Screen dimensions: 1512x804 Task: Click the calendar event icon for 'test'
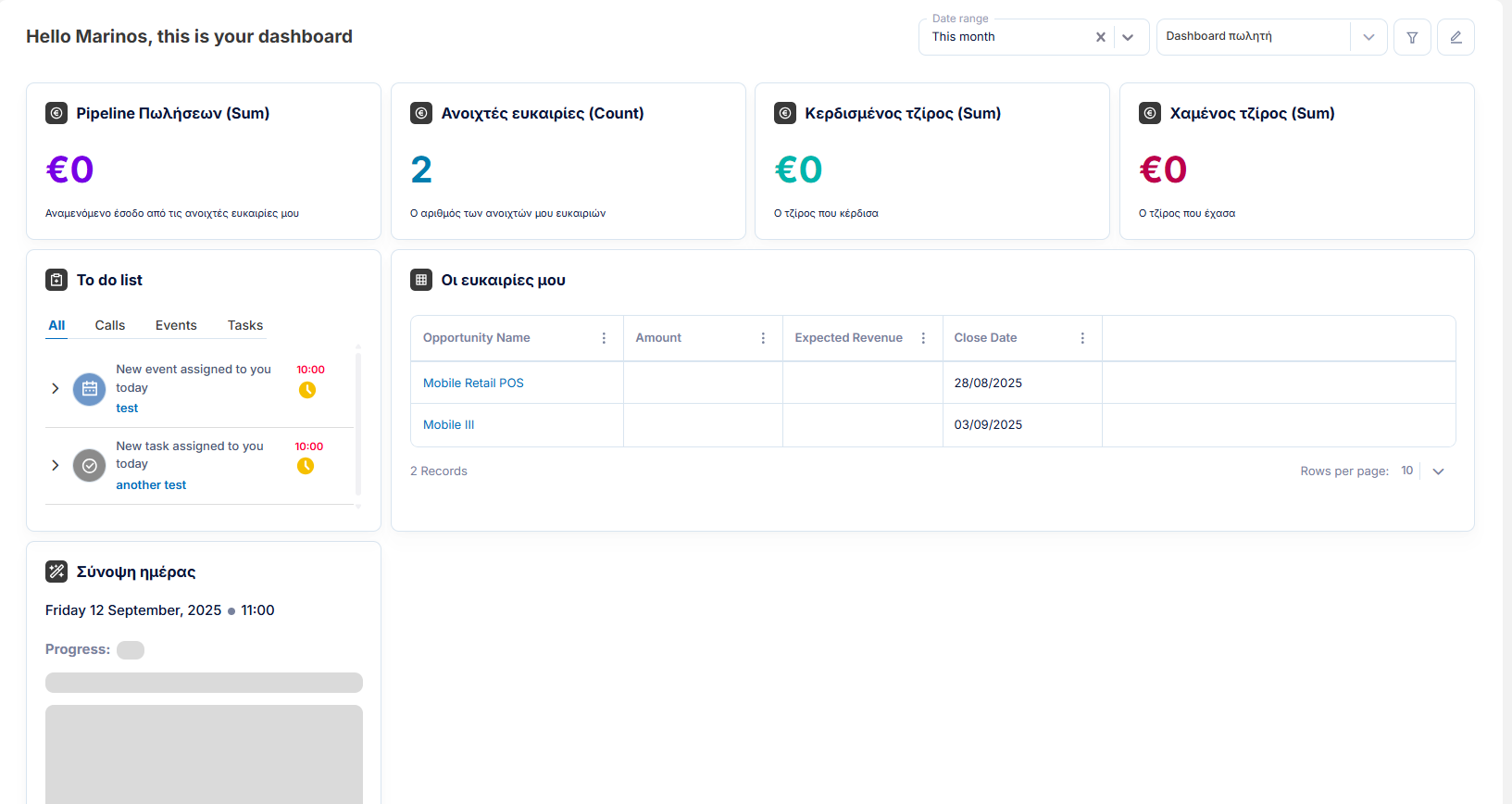[x=90, y=389]
